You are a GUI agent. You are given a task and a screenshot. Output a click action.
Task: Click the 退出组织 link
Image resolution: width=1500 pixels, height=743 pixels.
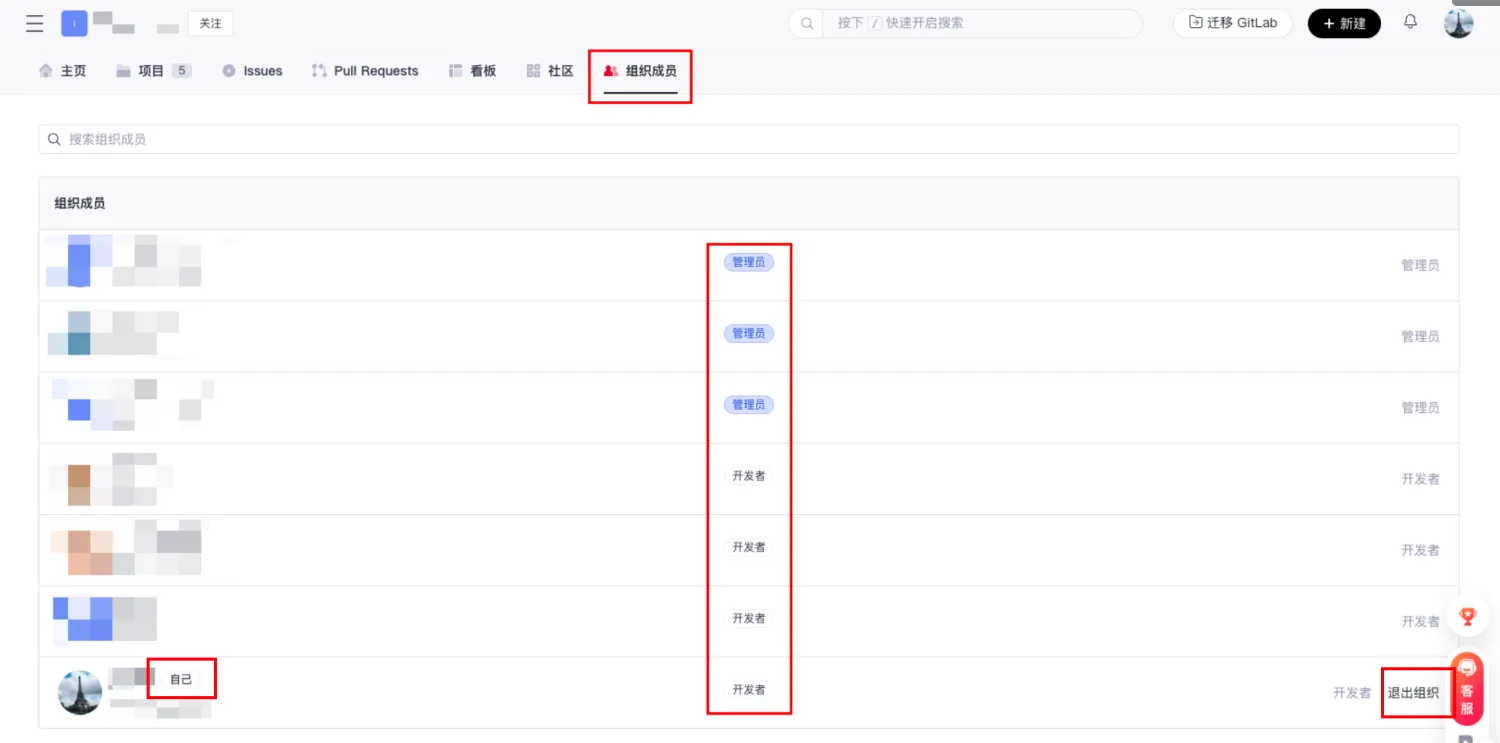coord(1413,693)
